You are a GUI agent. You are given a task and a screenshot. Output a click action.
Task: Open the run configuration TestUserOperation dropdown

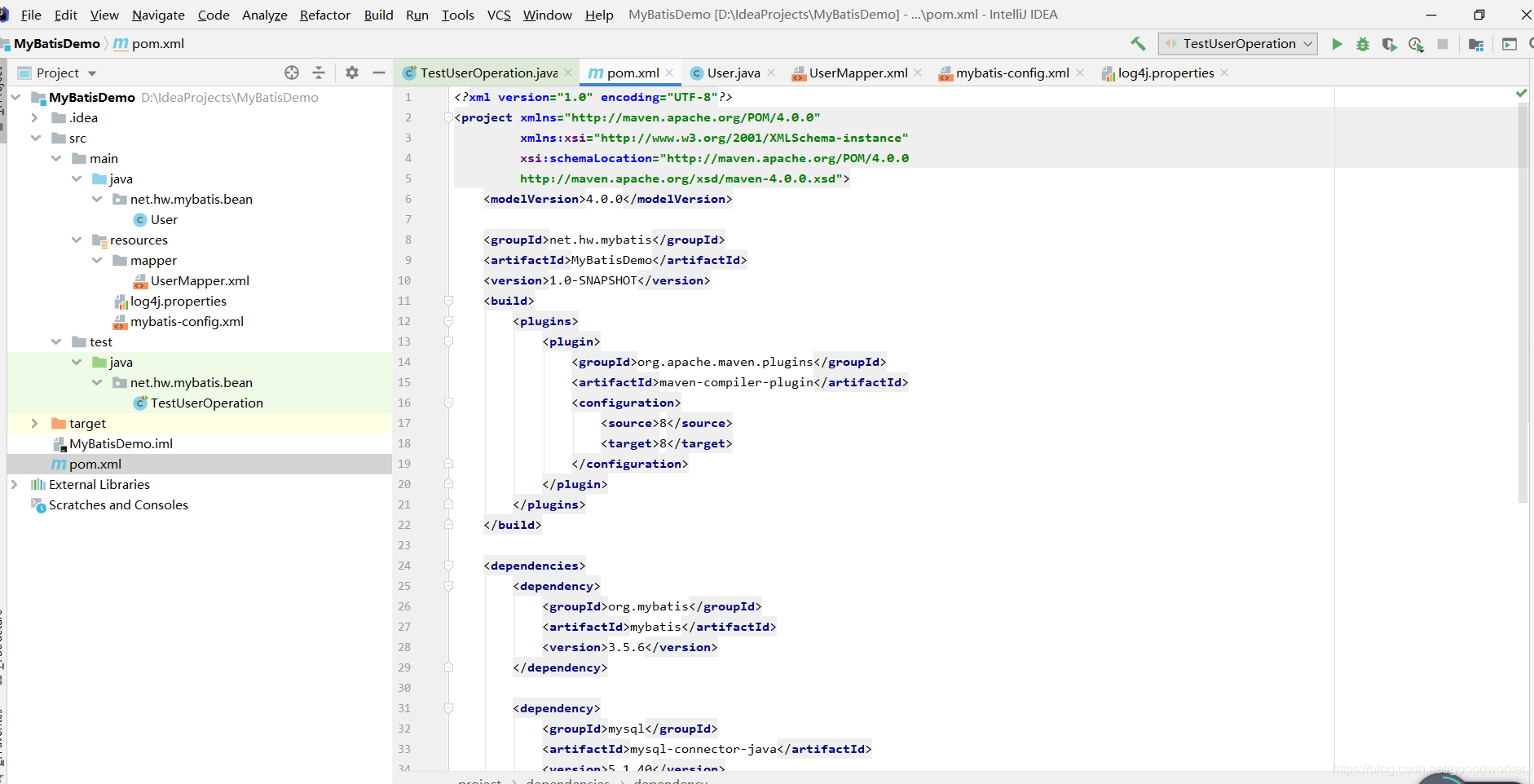click(x=1237, y=44)
